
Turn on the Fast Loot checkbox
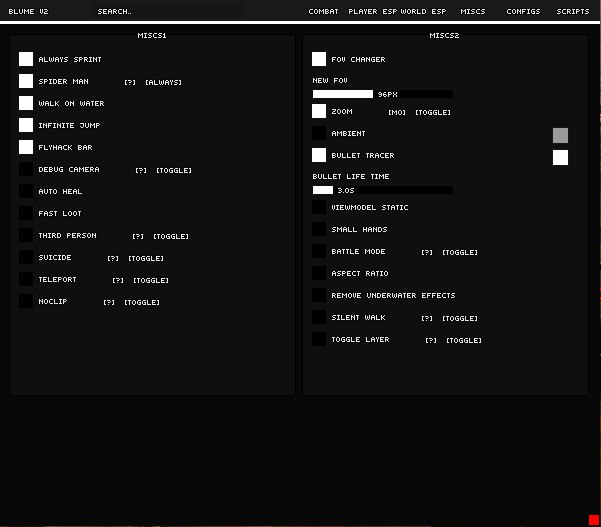click(x=26, y=214)
